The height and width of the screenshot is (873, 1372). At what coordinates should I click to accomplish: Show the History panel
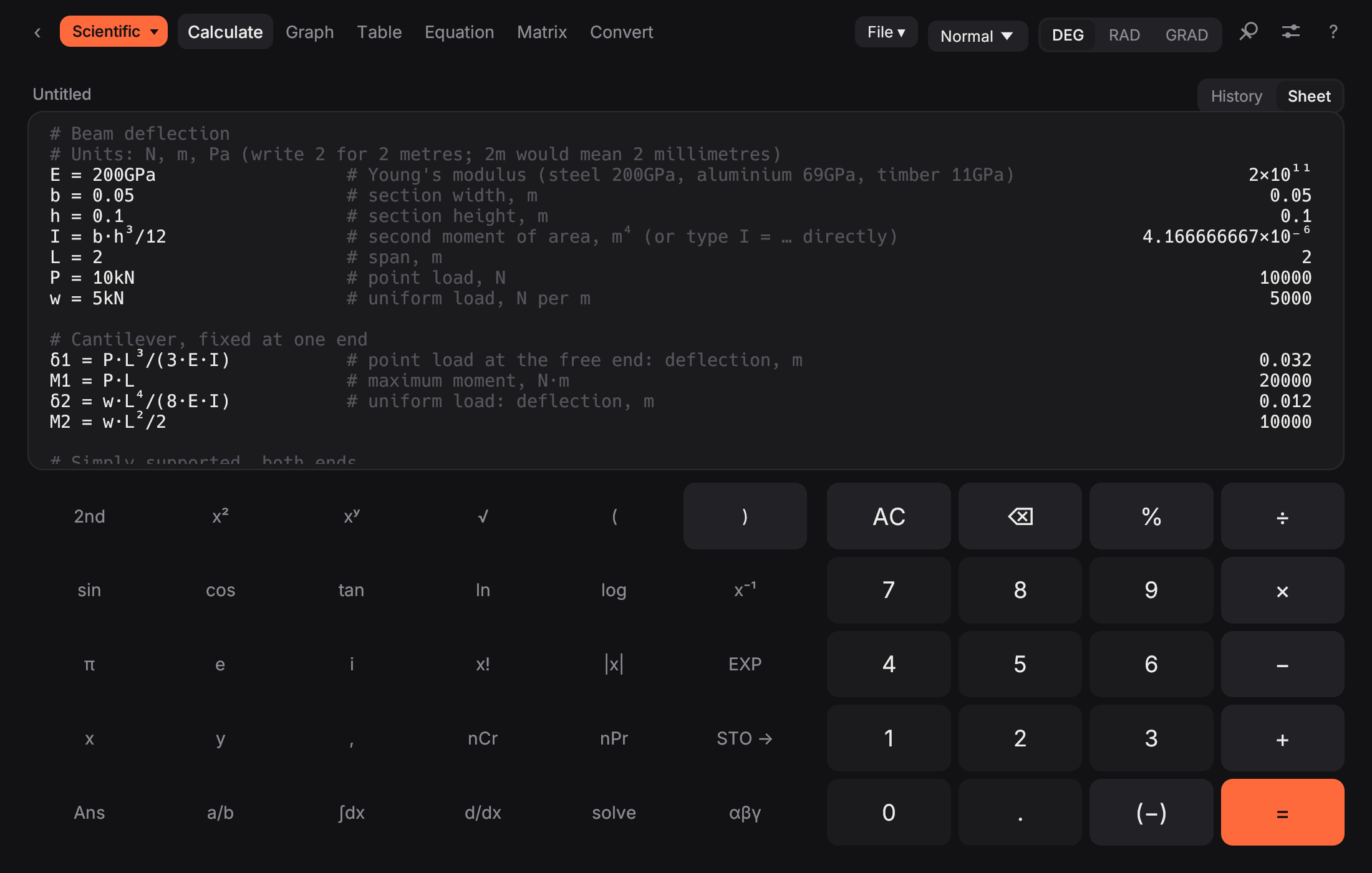click(x=1236, y=96)
